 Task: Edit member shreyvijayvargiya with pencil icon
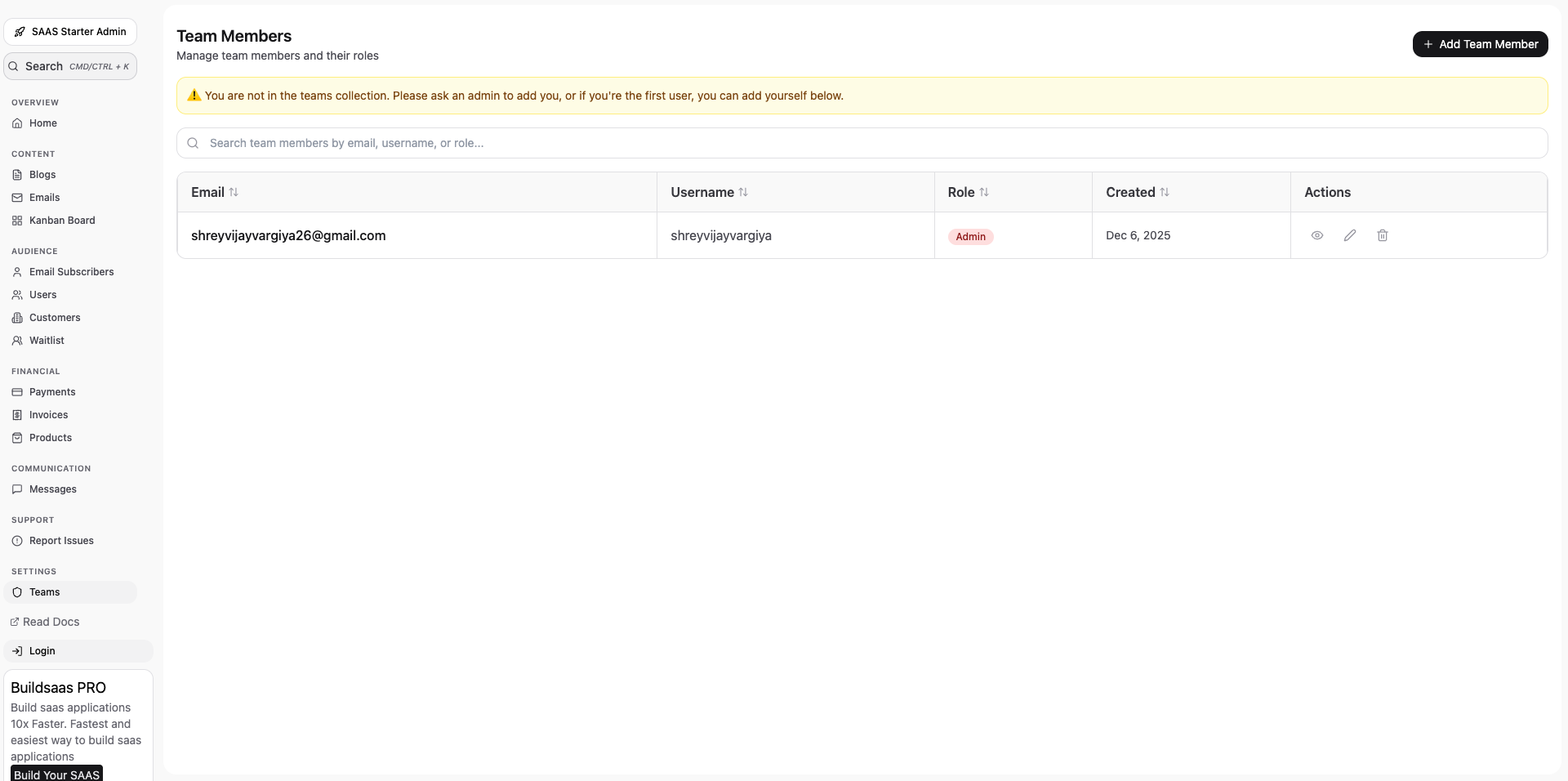1350,235
